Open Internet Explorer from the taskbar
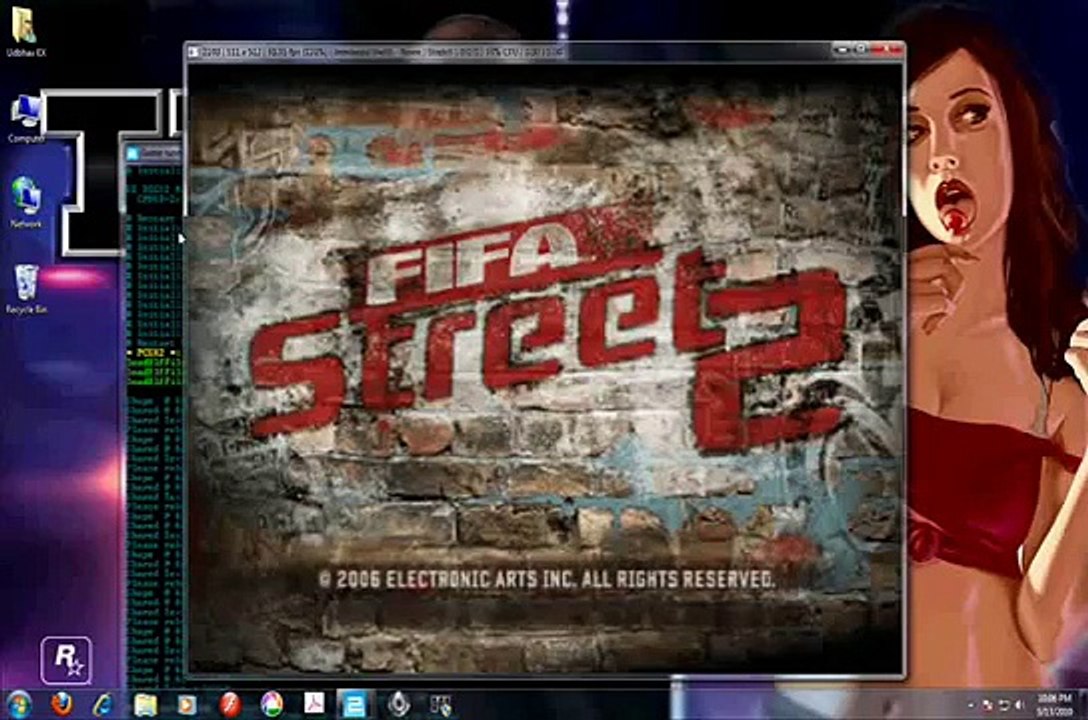Viewport: 1088px width, 720px height. click(103, 705)
